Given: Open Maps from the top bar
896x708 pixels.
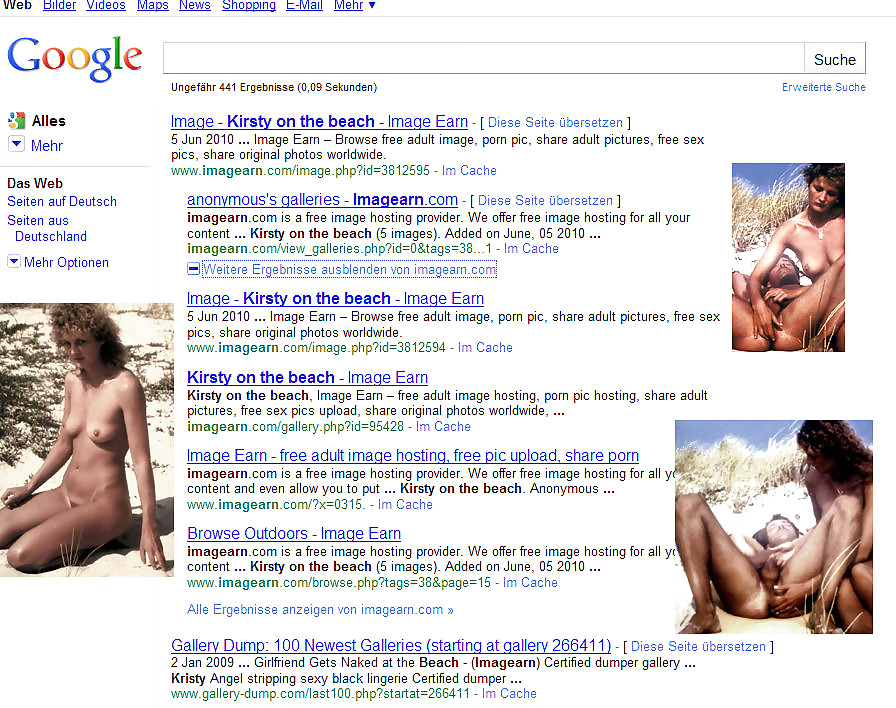Looking at the screenshot, I should (x=153, y=5).
